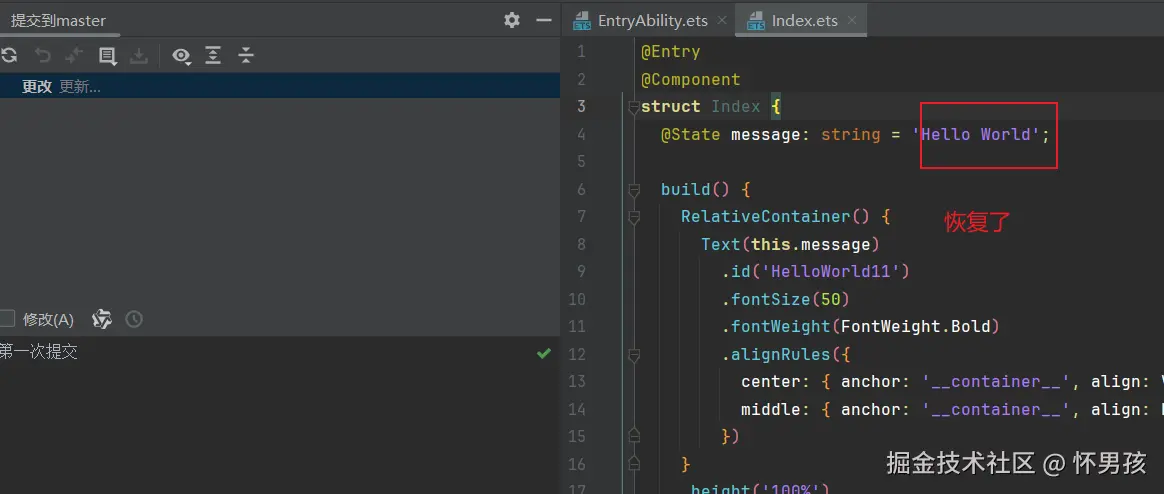
Task: Click Text(this.message) on line 8
Action: pos(791,244)
